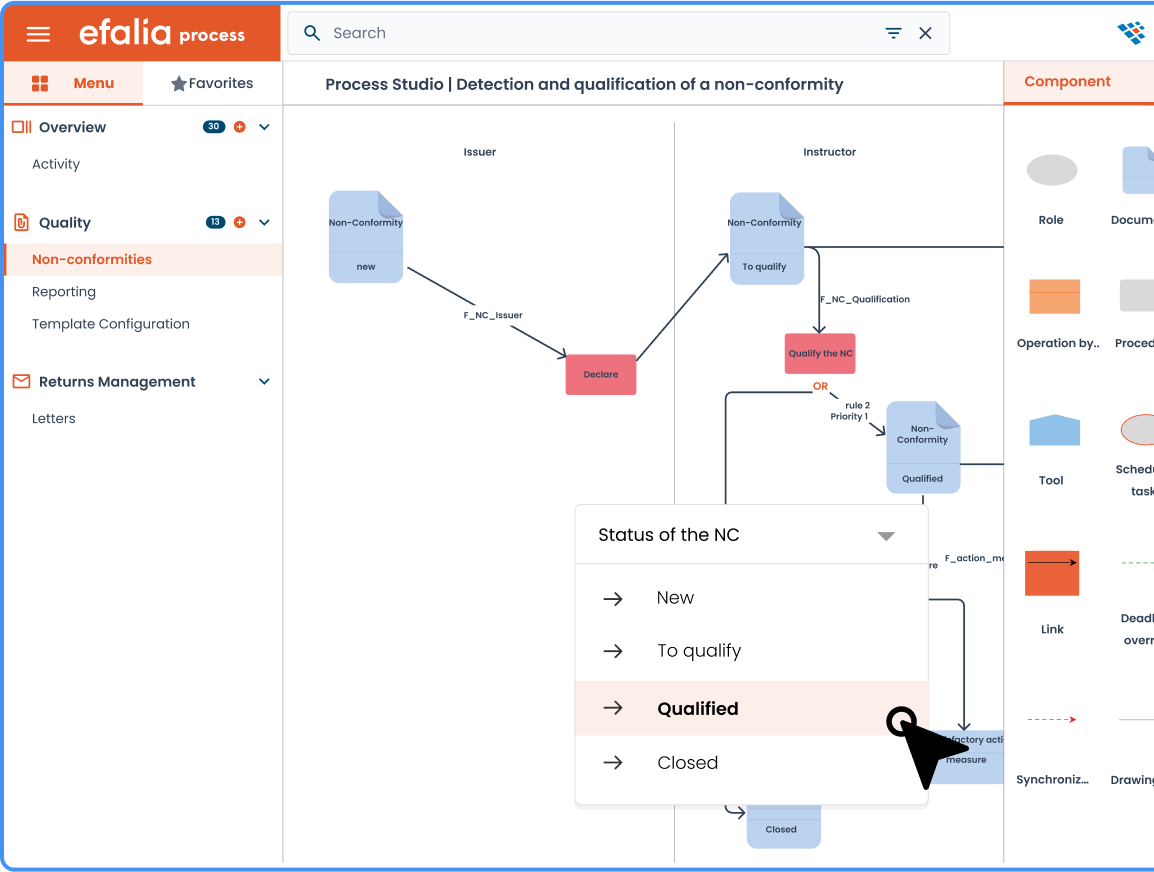Choose Closed in the status list
1154x872 pixels.
pyautogui.click(x=751, y=762)
